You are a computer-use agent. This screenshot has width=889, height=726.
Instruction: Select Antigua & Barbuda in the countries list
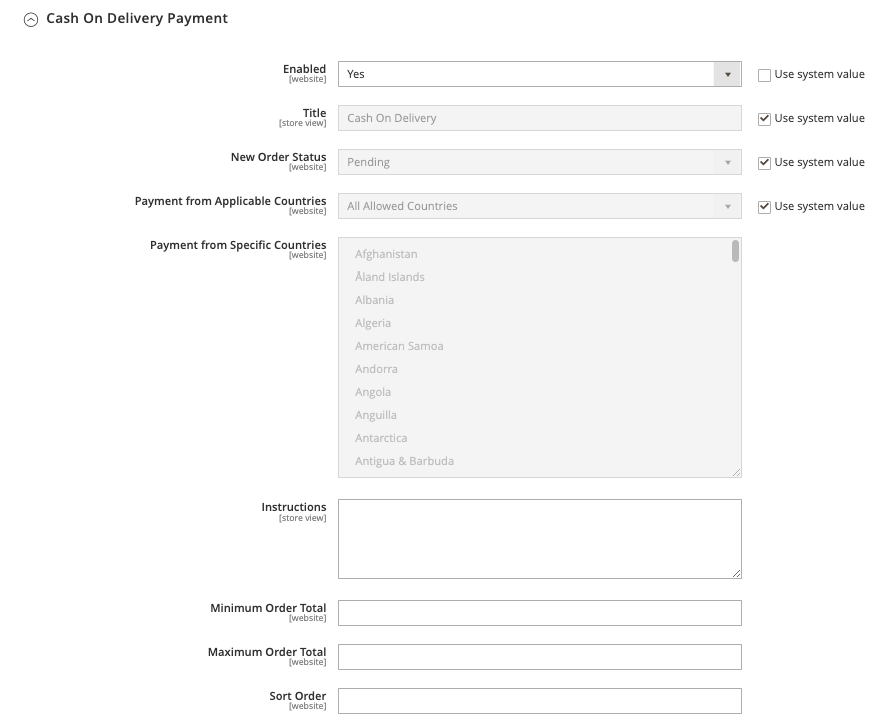click(404, 461)
